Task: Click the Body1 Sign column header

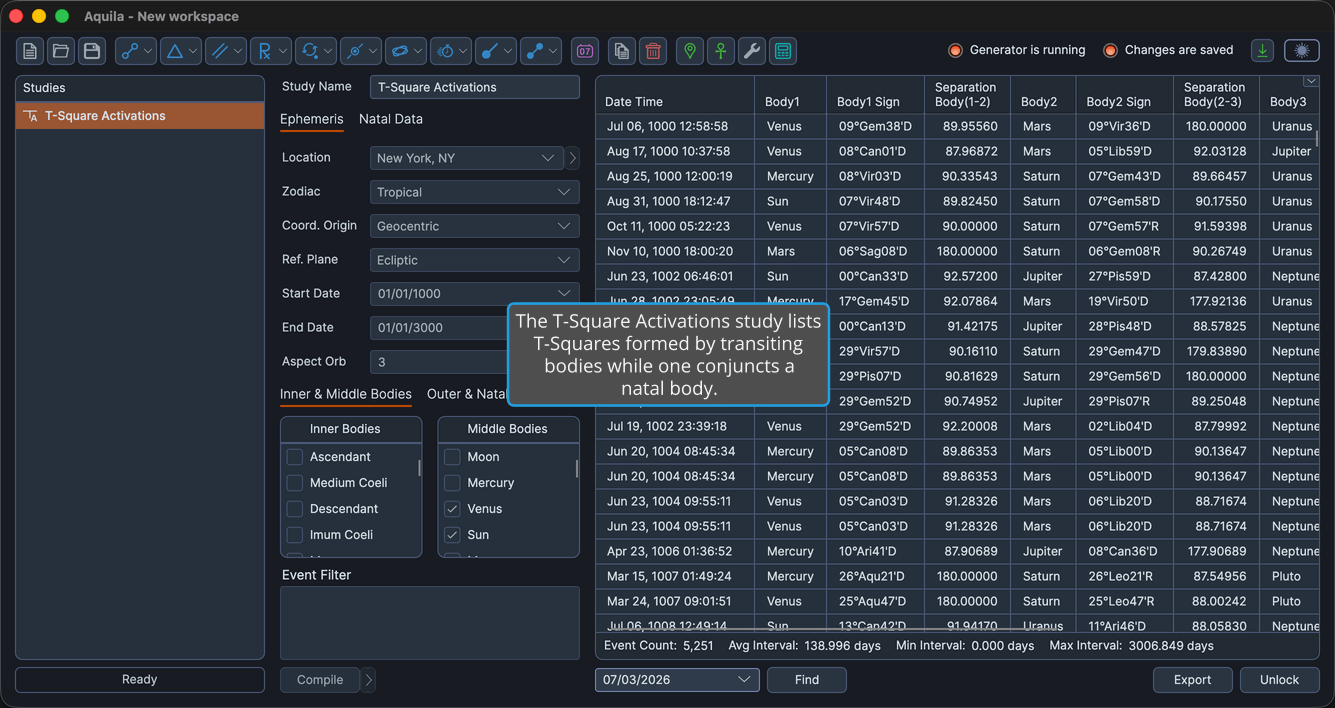Action: pyautogui.click(x=874, y=95)
